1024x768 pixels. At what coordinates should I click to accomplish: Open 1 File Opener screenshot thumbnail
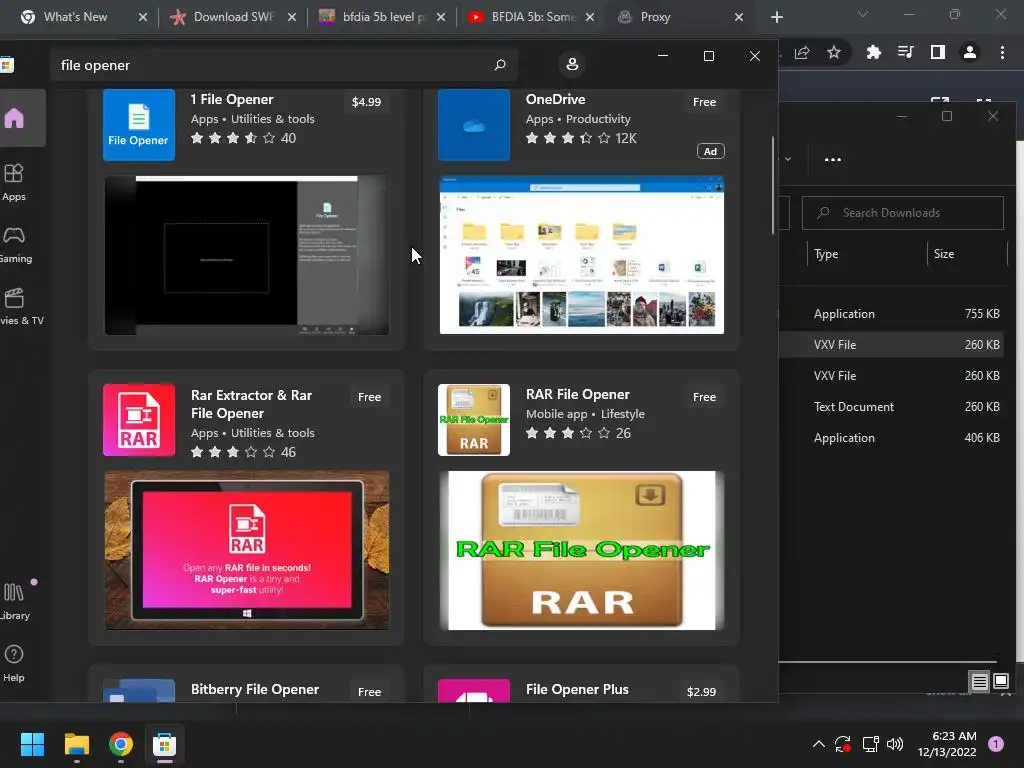pyautogui.click(x=247, y=255)
